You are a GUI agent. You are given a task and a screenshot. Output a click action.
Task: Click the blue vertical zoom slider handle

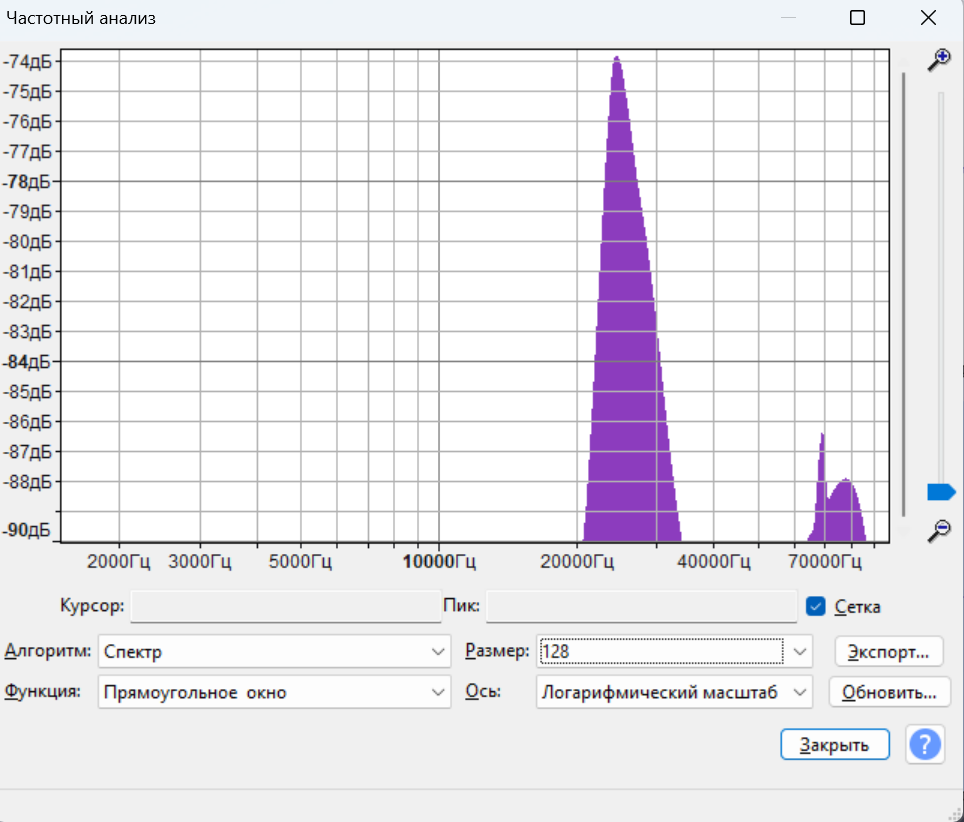[x=941, y=492]
